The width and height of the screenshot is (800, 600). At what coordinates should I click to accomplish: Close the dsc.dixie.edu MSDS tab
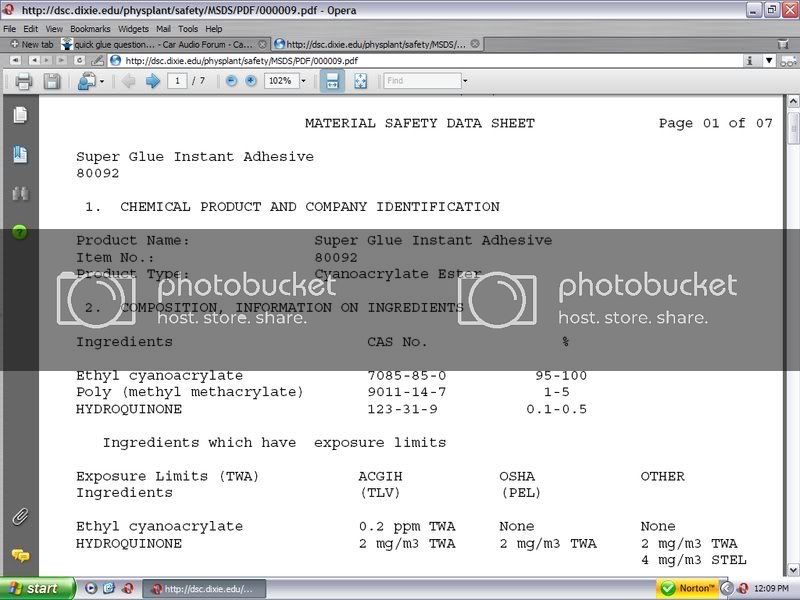(x=475, y=44)
